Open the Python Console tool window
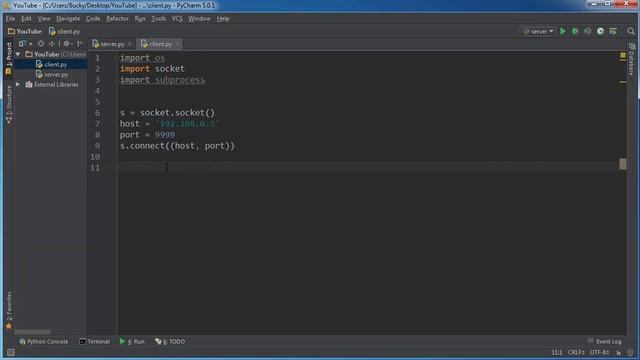This screenshot has height=360, width=640. pyautogui.click(x=43, y=341)
